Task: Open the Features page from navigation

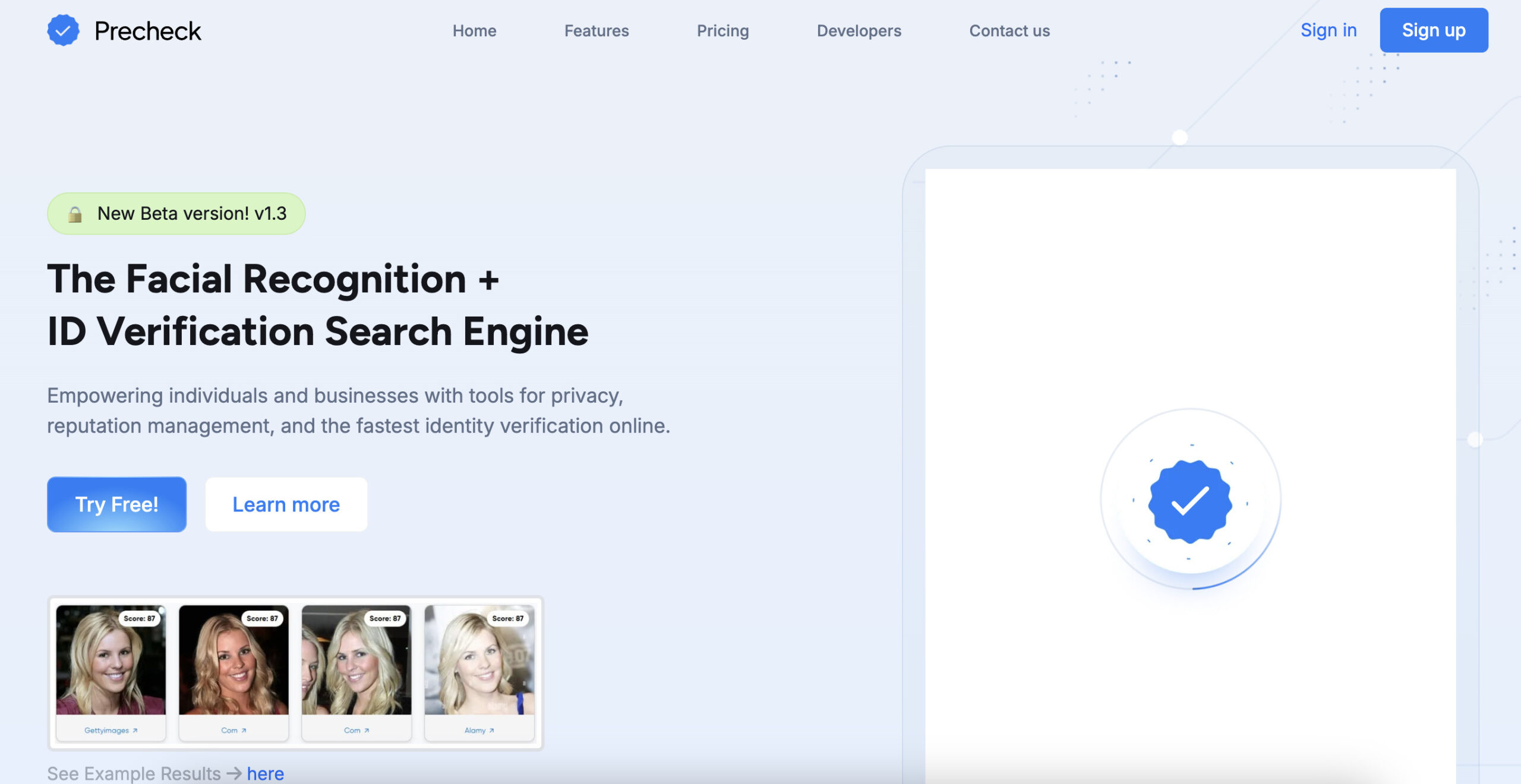Action: tap(596, 31)
